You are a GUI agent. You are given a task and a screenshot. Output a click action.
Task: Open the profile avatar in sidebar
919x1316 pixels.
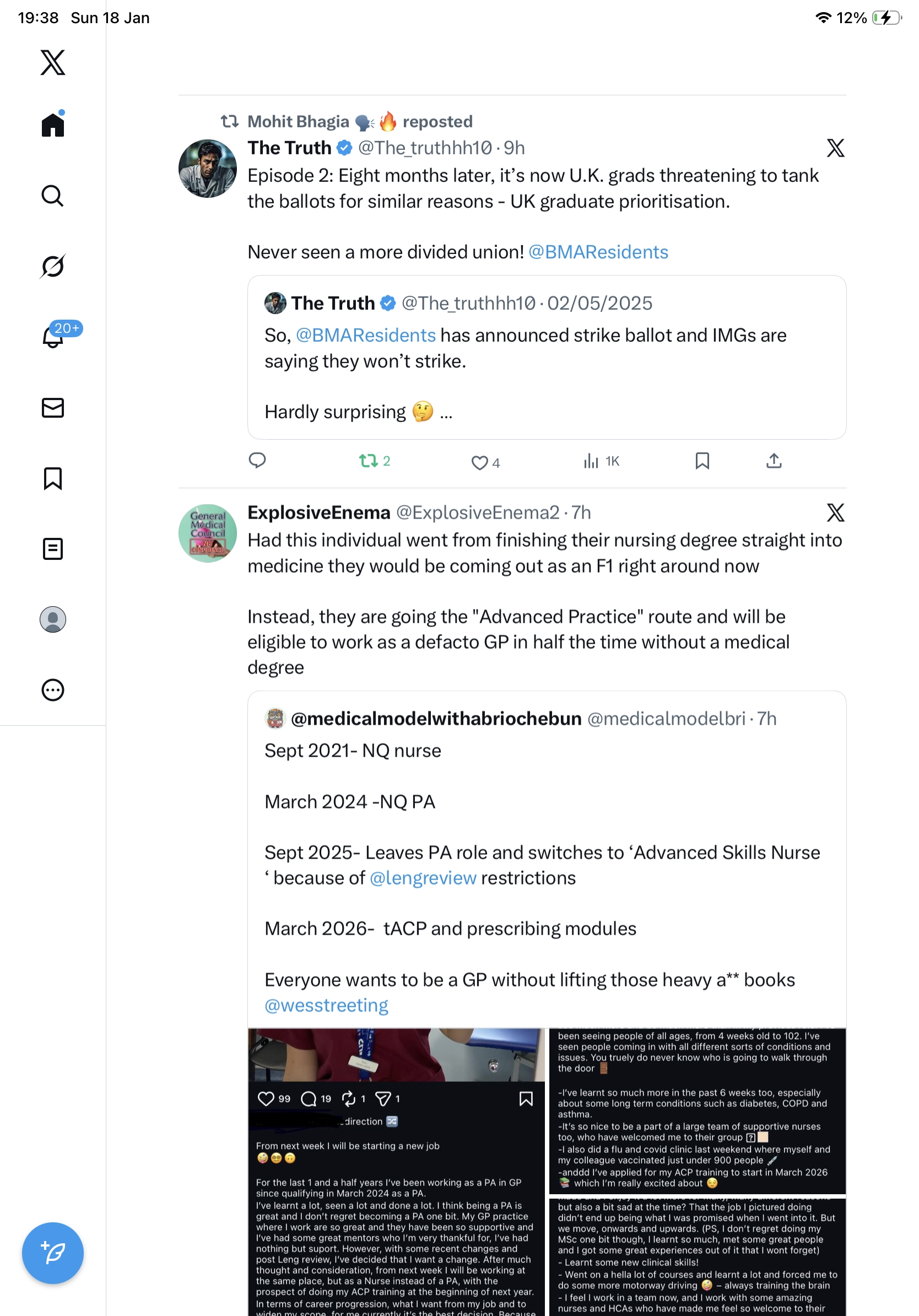[53, 619]
